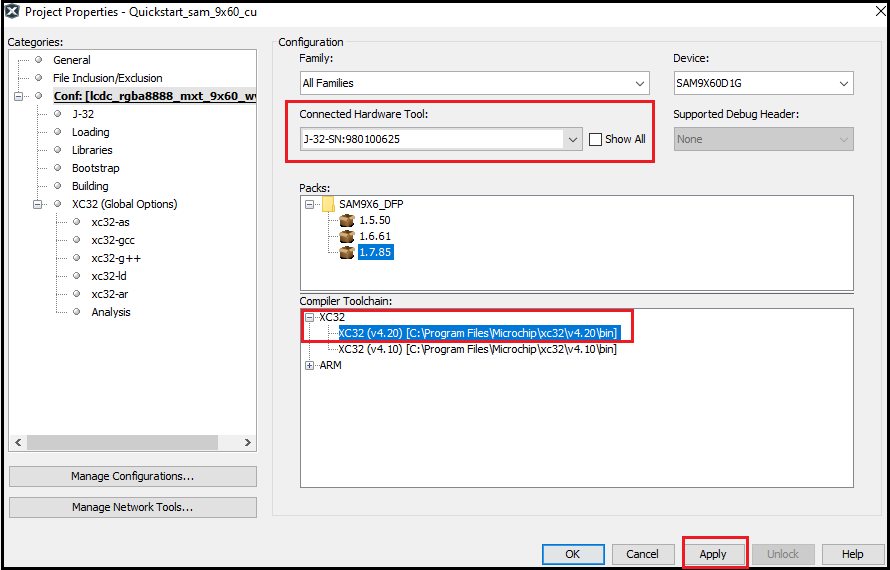Collapse the XC32 compiler toolchain node
Image resolution: width=890 pixels, height=570 pixels.
[309, 318]
